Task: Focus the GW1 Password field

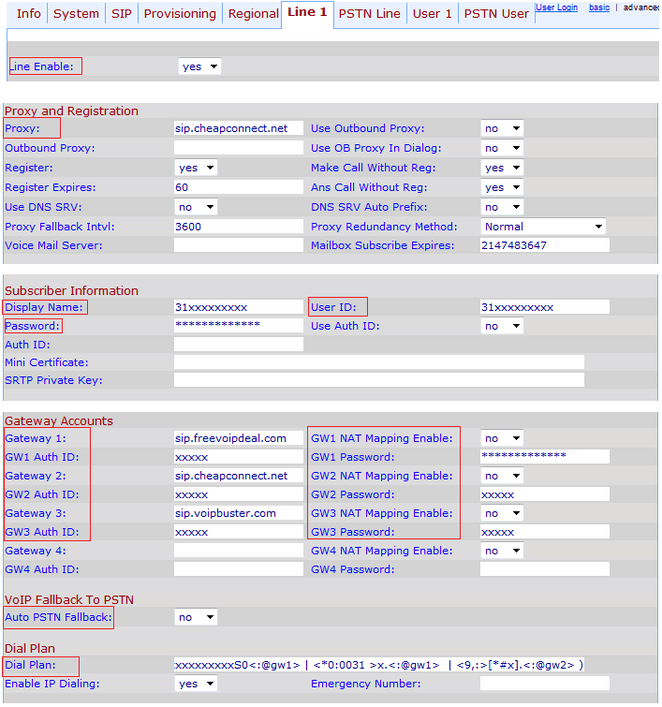Action: pyautogui.click(x=545, y=456)
